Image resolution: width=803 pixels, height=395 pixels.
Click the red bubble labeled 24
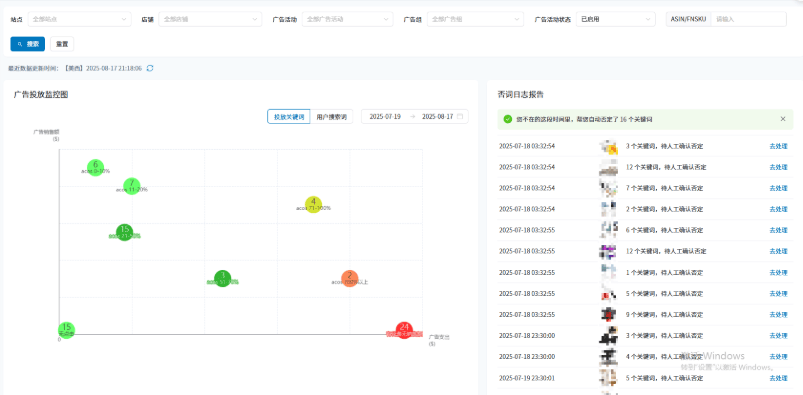click(x=405, y=330)
